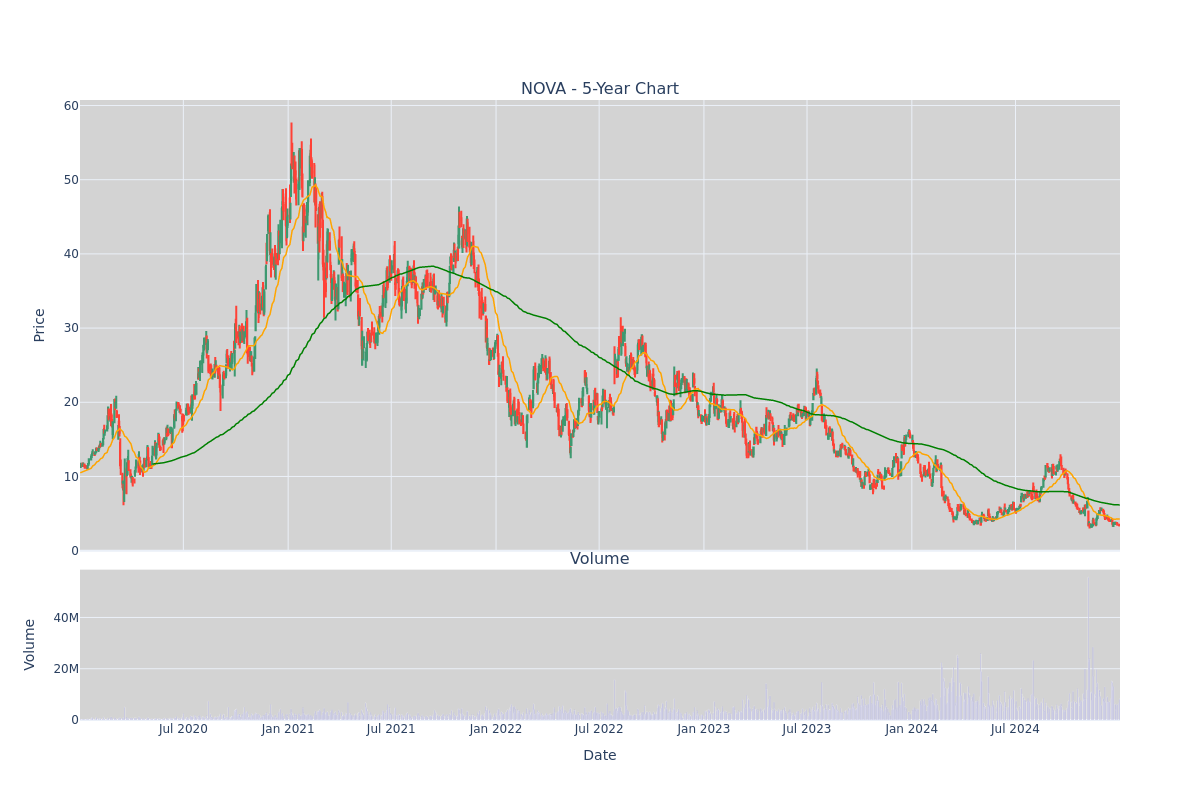Click the chart title "NOVA - 5-Year Chart"
Viewport: 1200px width, 800px height.
click(600, 89)
